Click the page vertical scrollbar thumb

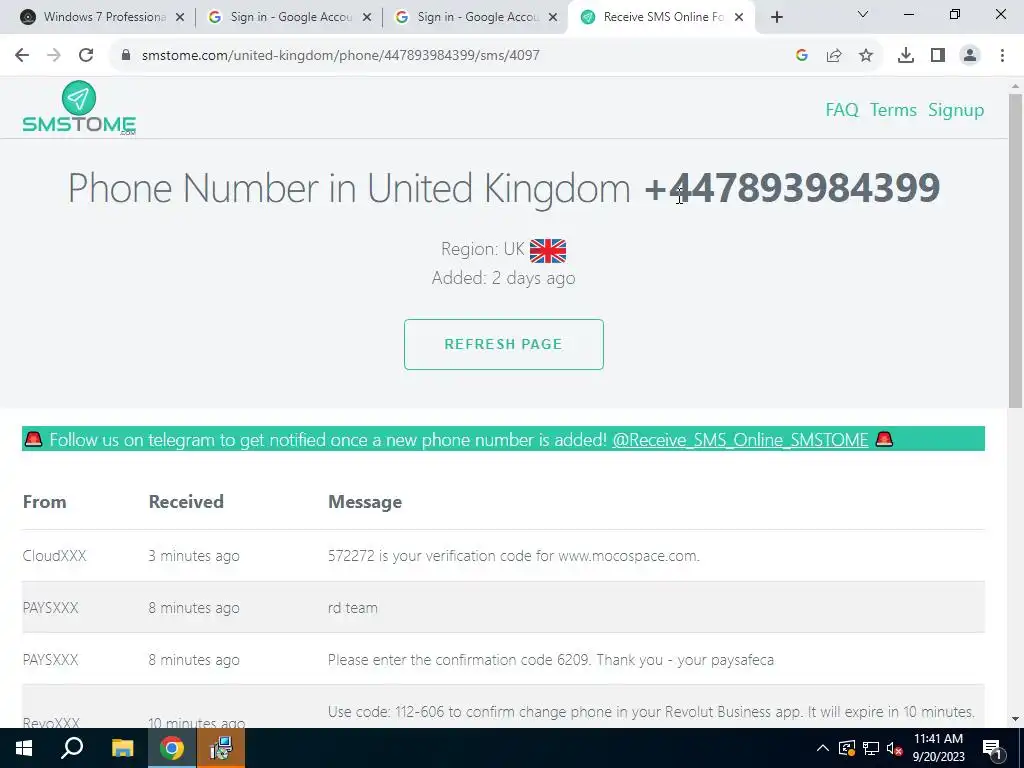tap(1015, 251)
